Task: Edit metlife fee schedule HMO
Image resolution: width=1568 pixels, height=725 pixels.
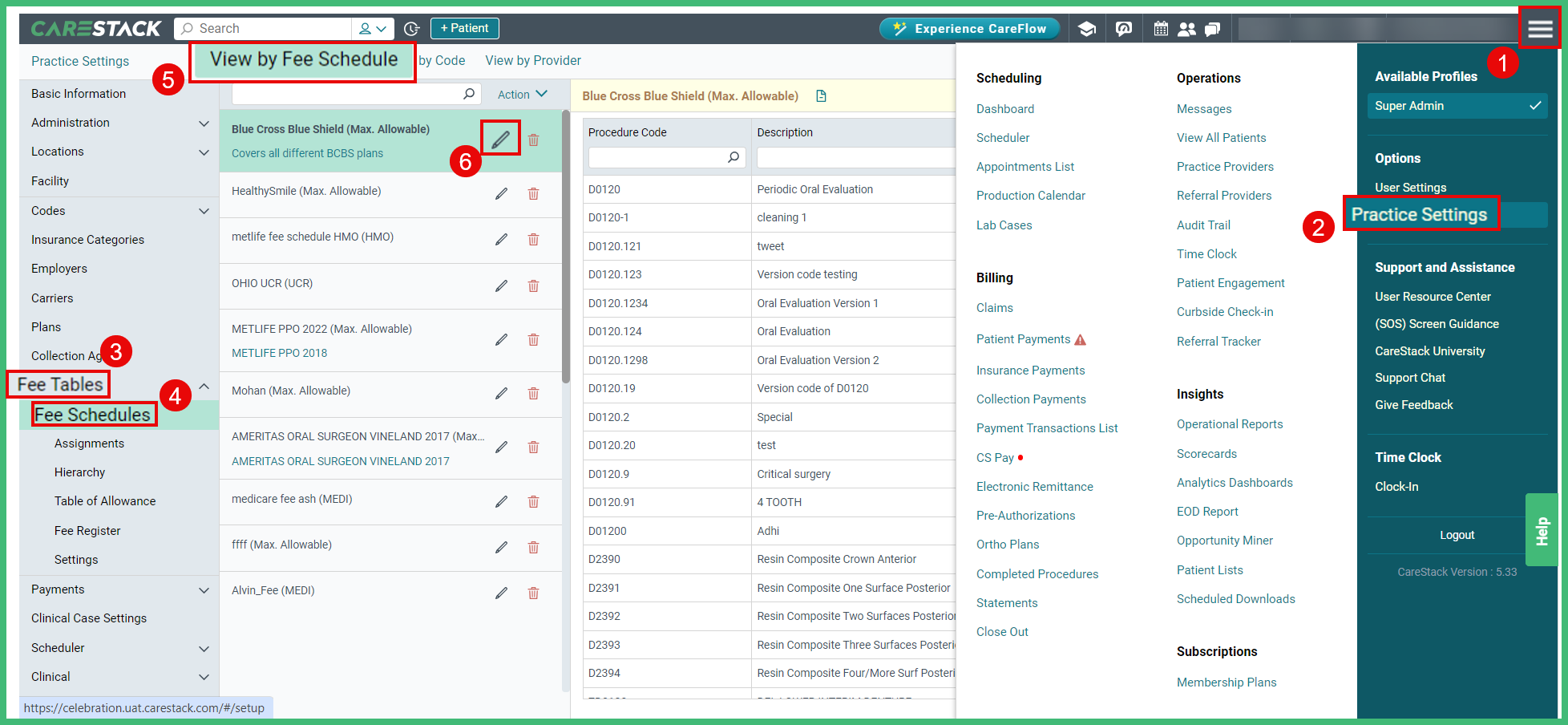Action: pos(501,239)
